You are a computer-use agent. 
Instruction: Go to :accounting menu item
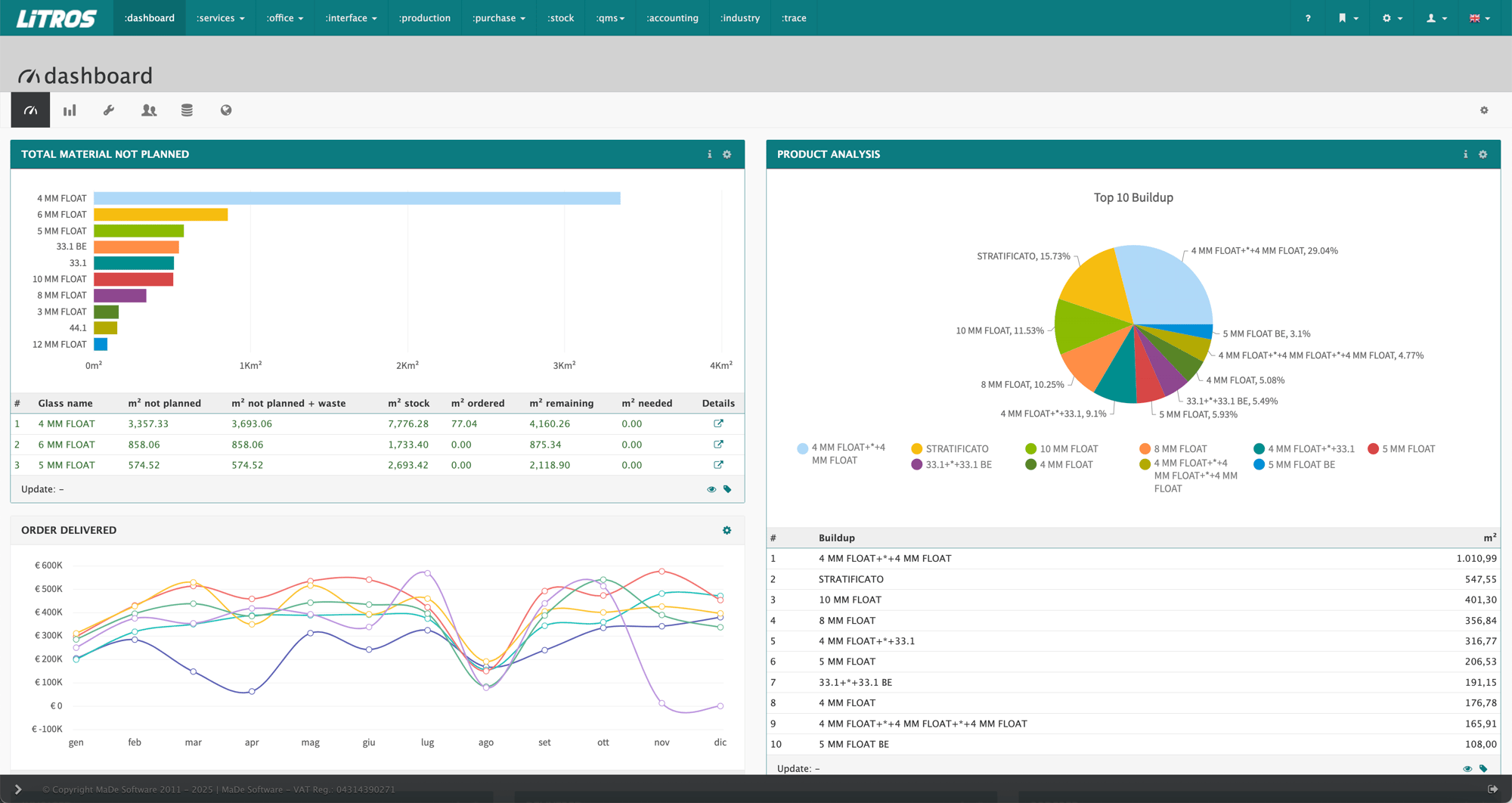coord(672,18)
